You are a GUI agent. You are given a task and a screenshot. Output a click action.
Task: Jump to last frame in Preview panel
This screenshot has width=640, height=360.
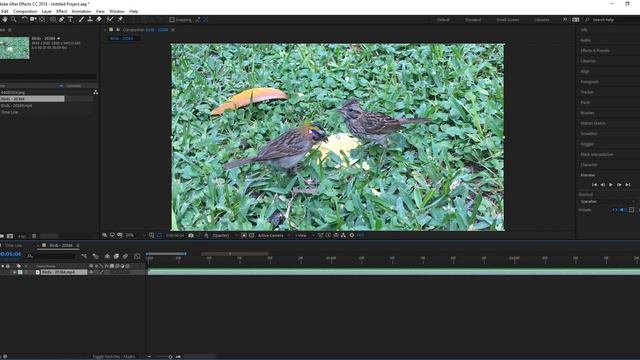pyautogui.click(x=628, y=185)
